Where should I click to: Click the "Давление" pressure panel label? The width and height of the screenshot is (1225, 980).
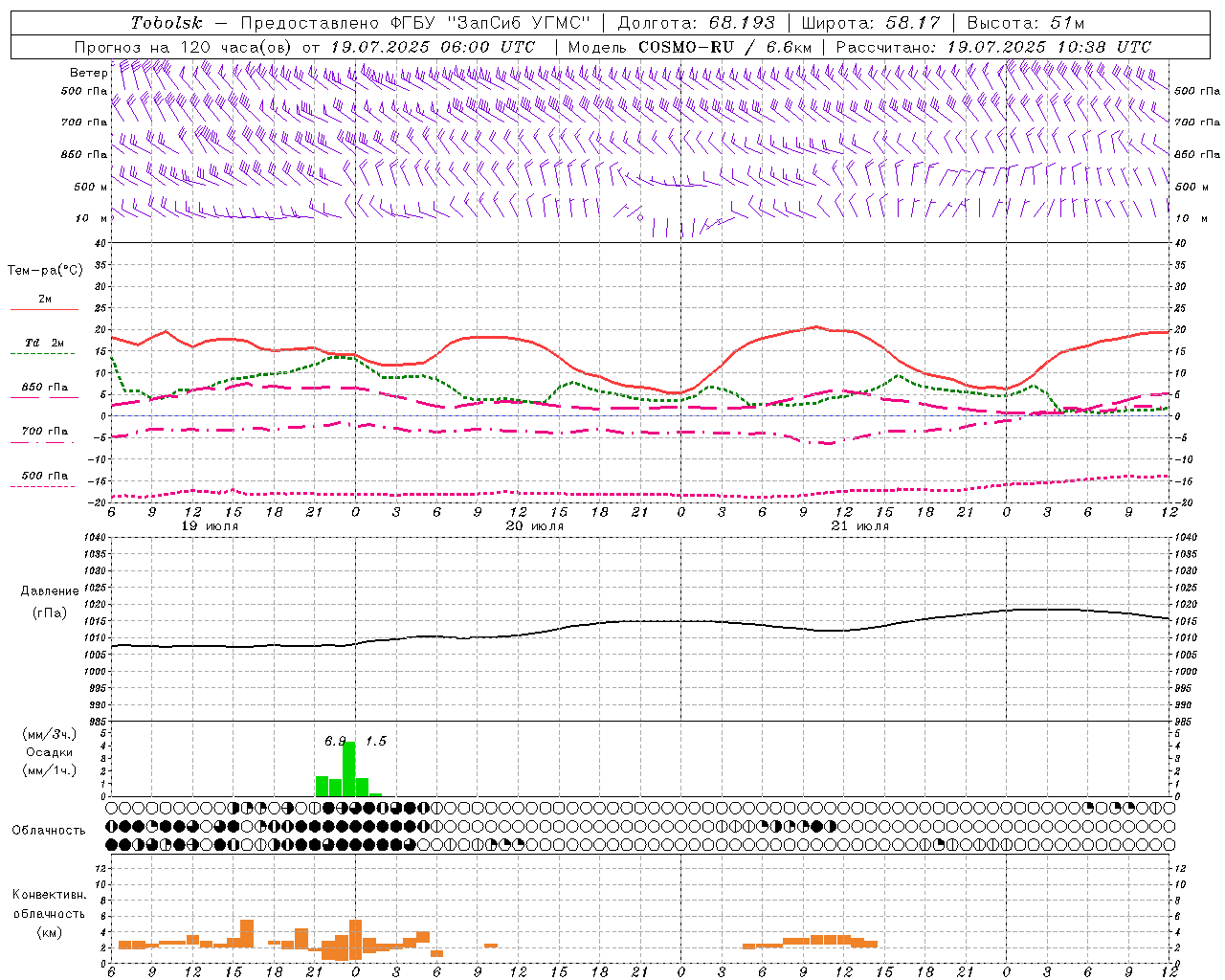(x=48, y=591)
